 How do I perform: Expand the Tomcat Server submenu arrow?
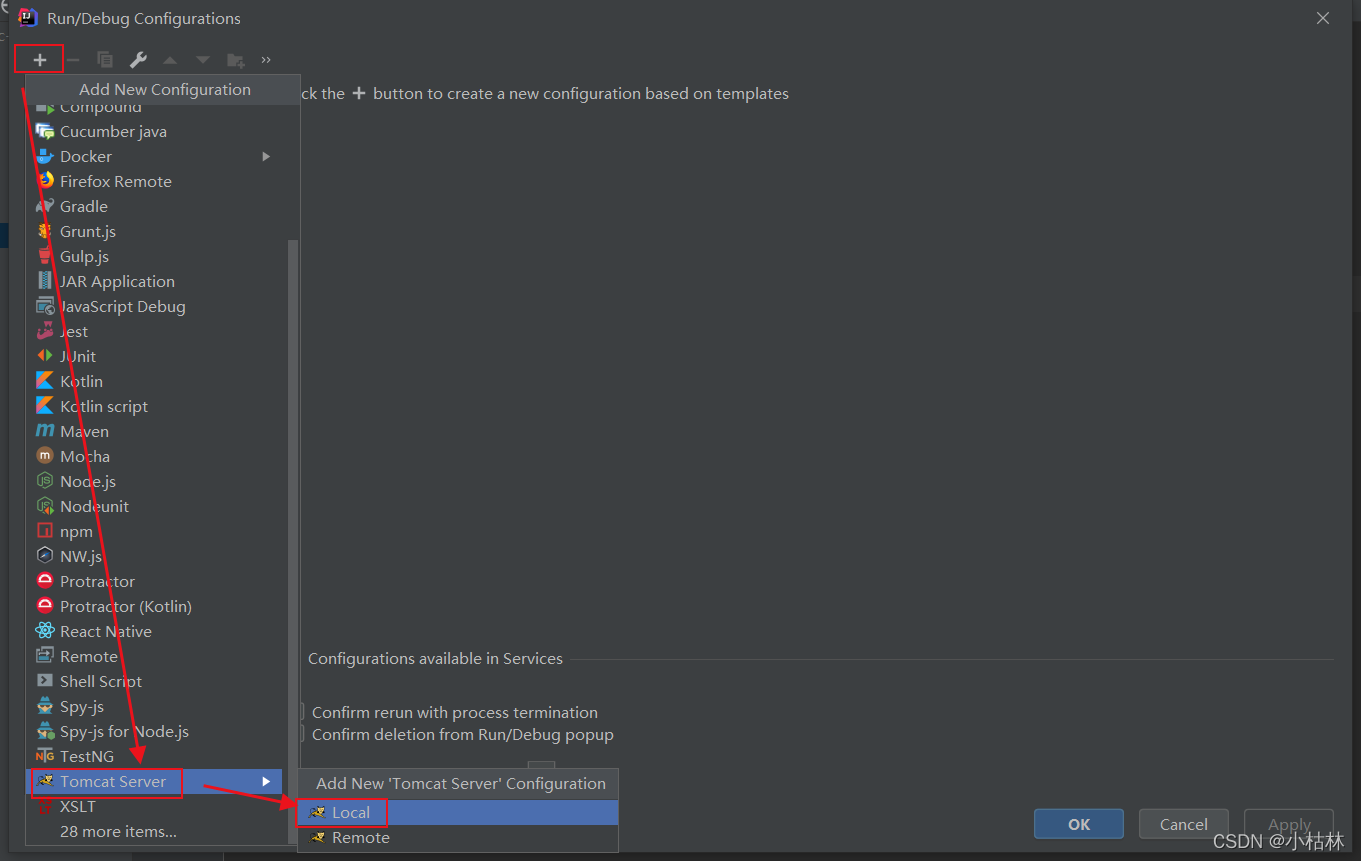click(x=266, y=781)
